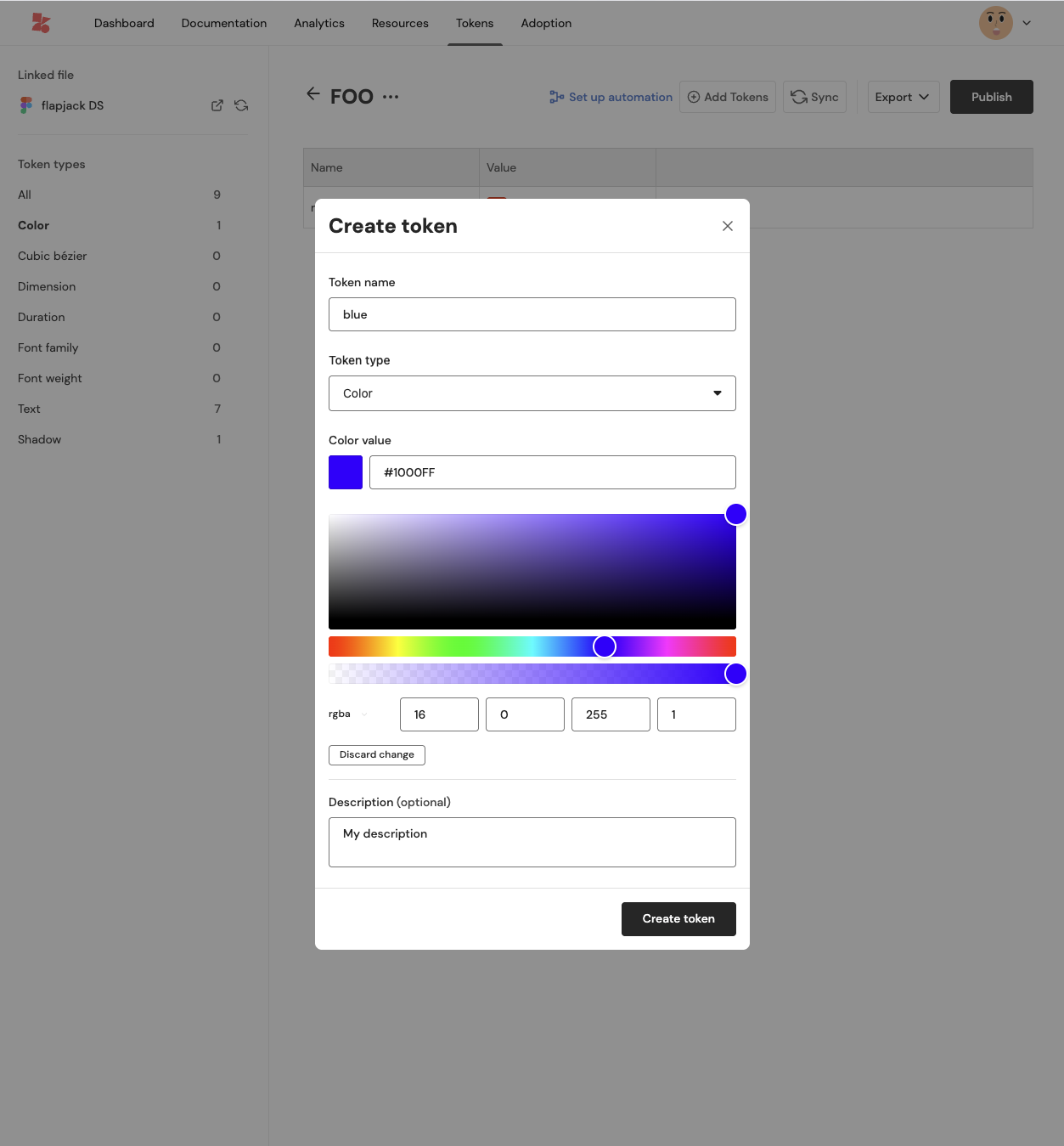The height and width of the screenshot is (1146, 1064).
Task: Open the Adoption section
Action: pos(546,23)
